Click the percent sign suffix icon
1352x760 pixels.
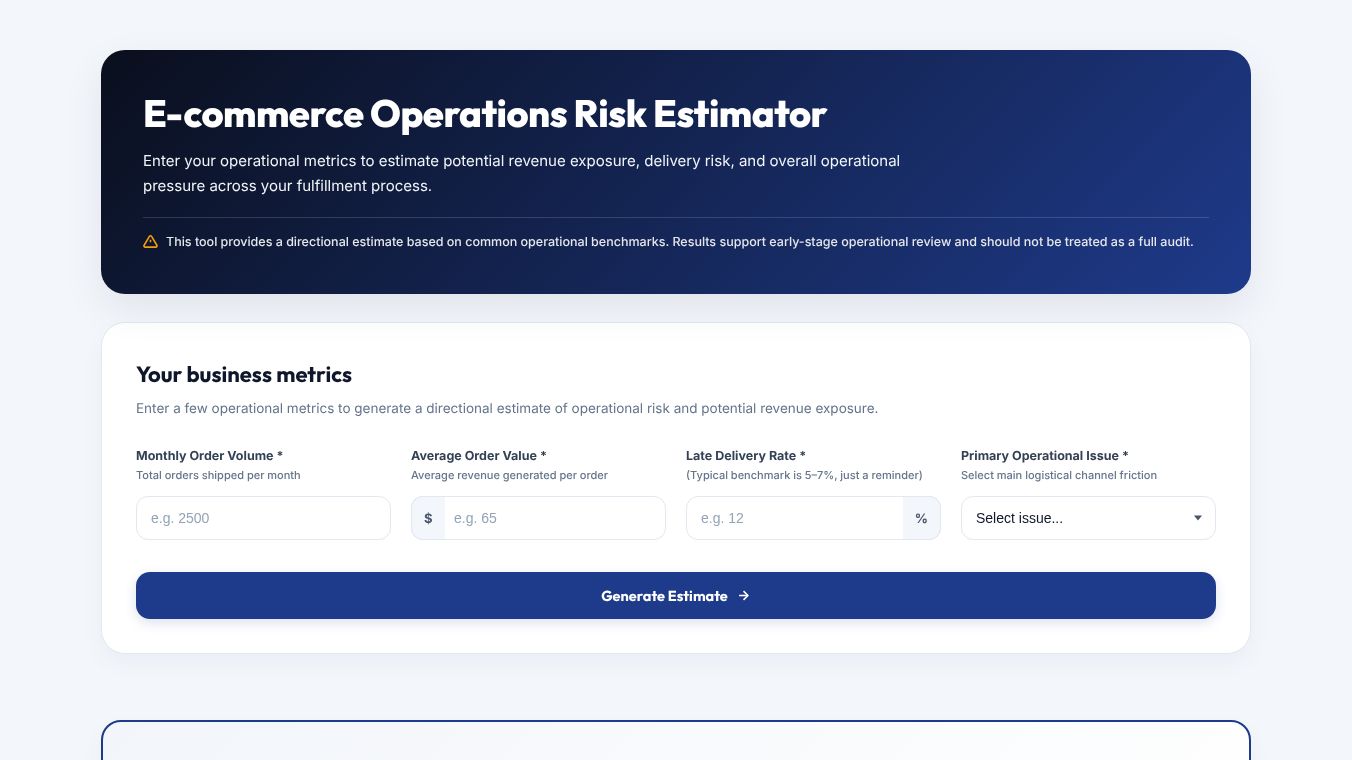pyautogui.click(x=921, y=518)
